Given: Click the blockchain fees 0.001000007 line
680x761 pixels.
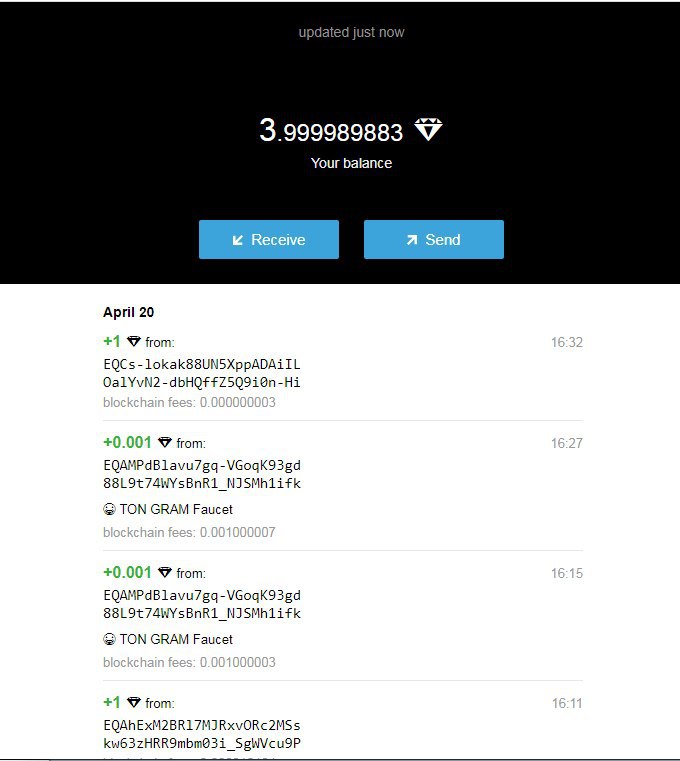Looking at the screenshot, I should tap(189, 532).
